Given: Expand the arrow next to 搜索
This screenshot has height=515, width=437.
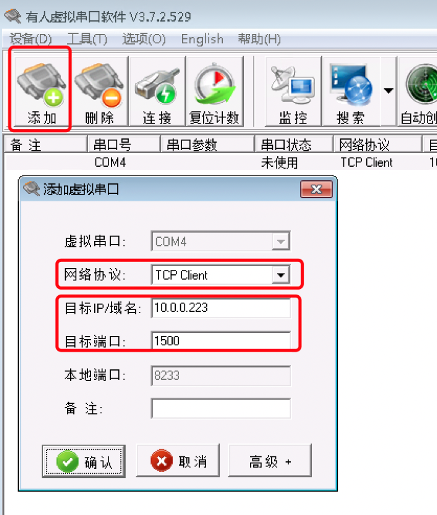Looking at the screenshot, I should (x=388, y=91).
